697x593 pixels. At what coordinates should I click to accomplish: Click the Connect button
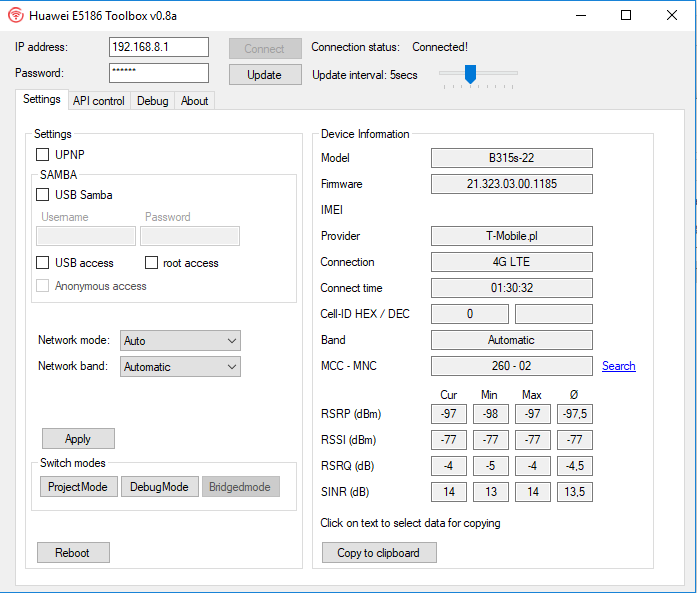(x=265, y=48)
